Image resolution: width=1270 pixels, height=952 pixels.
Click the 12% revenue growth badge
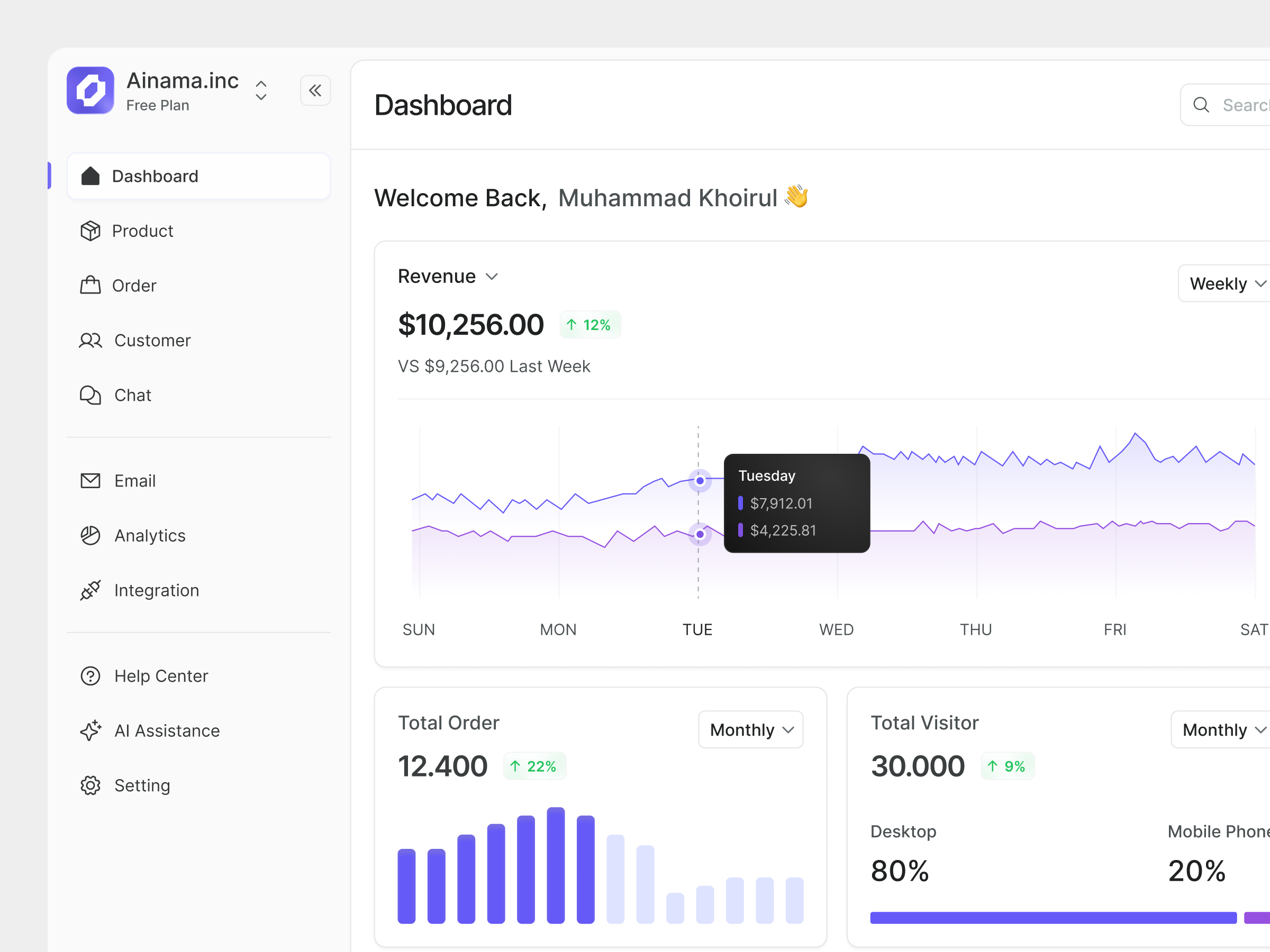coord(589,325)
